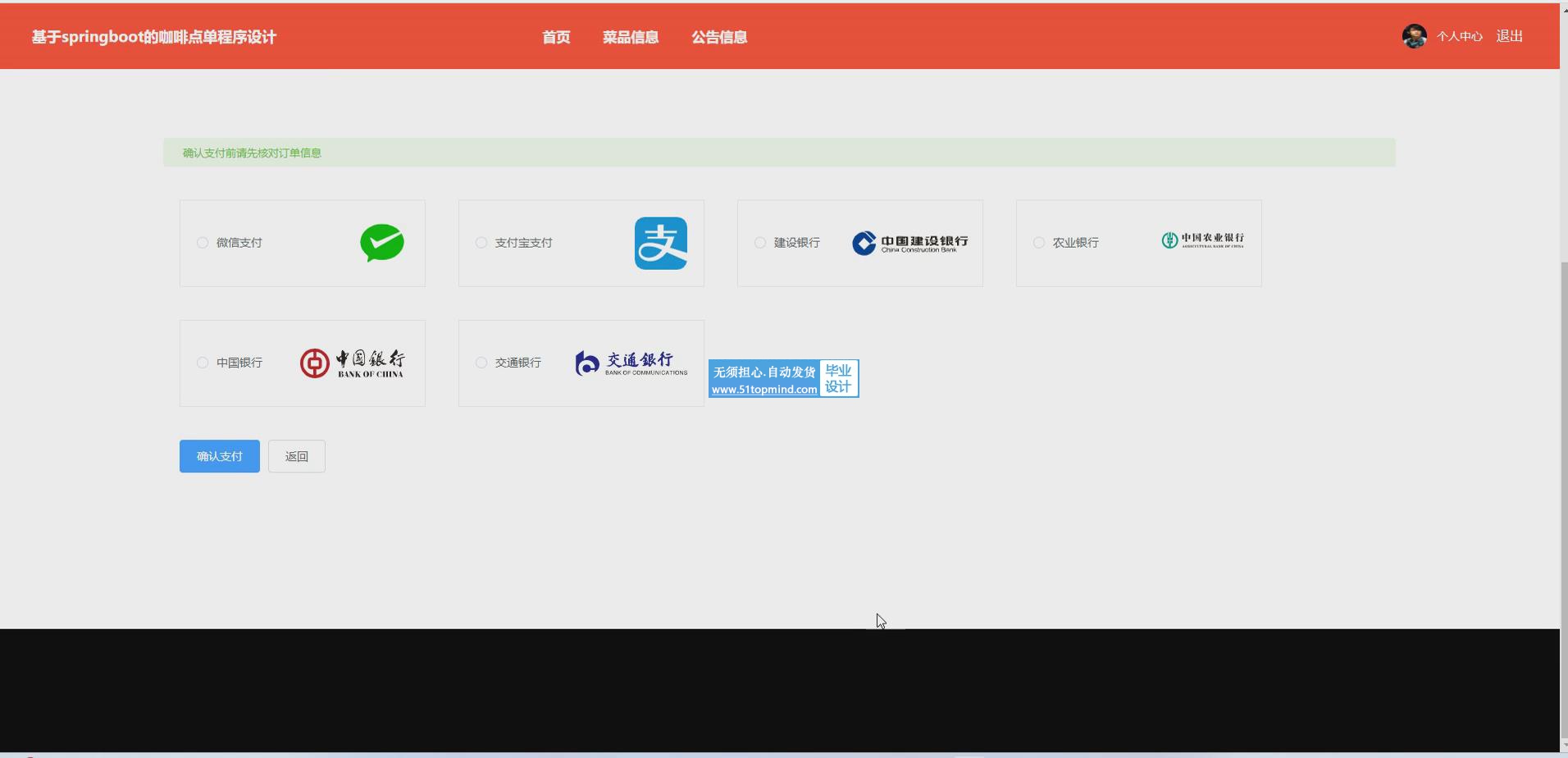This screenshot has width=1568, height=758.
Task: Select the 微信支付 radio button
Action: click(x=203, y=243)
